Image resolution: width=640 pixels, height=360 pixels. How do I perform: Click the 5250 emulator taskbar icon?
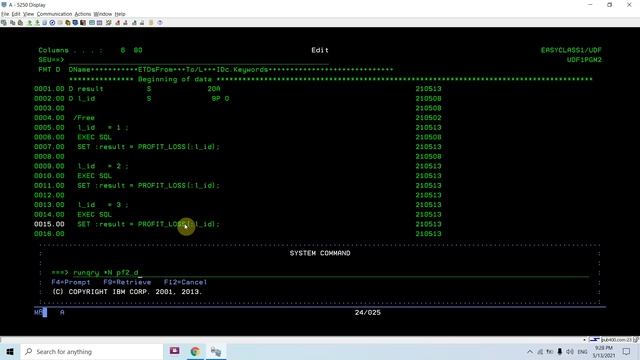click(216, 351)
